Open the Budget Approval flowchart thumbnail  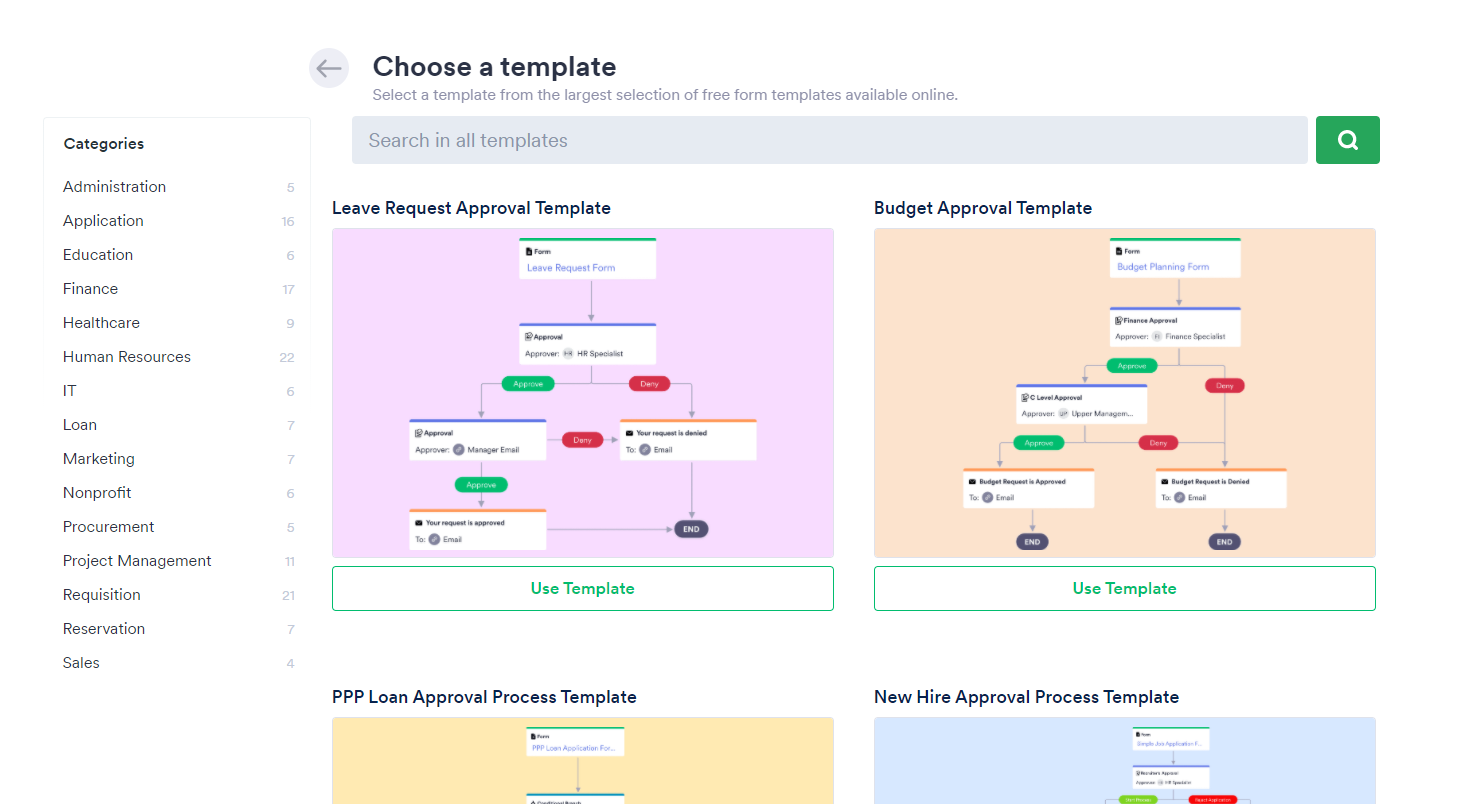tap(1125, 393)
